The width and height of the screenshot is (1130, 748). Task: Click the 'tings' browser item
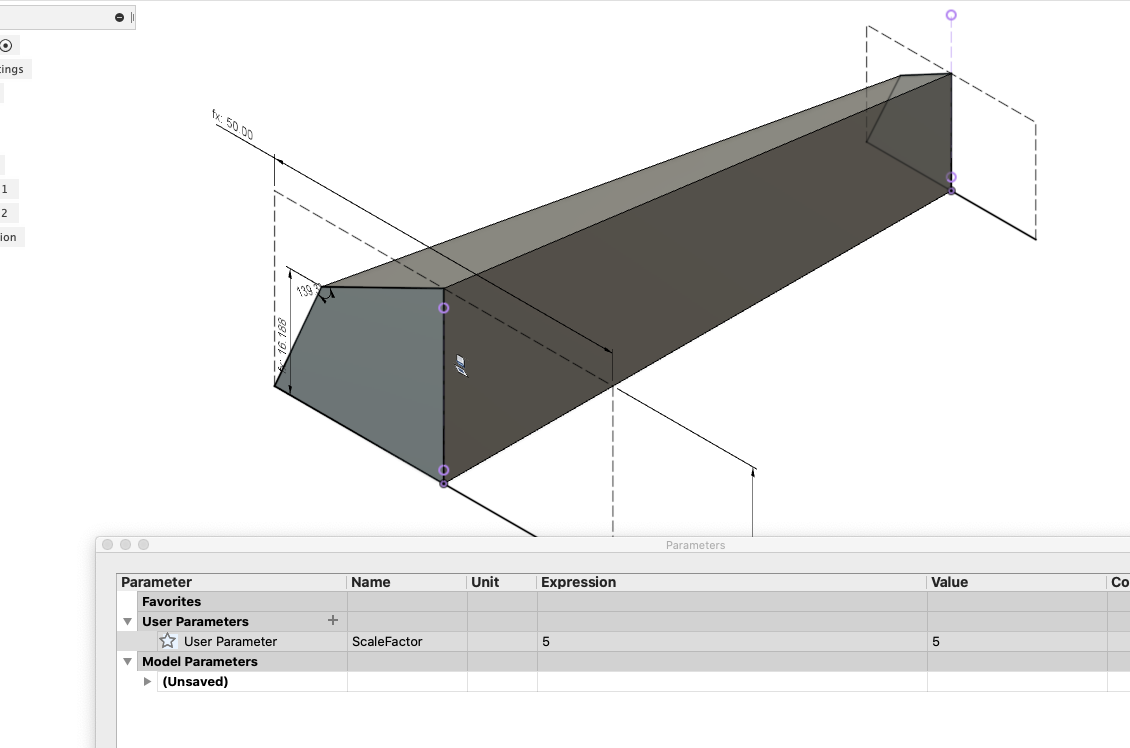pos(12,69)
